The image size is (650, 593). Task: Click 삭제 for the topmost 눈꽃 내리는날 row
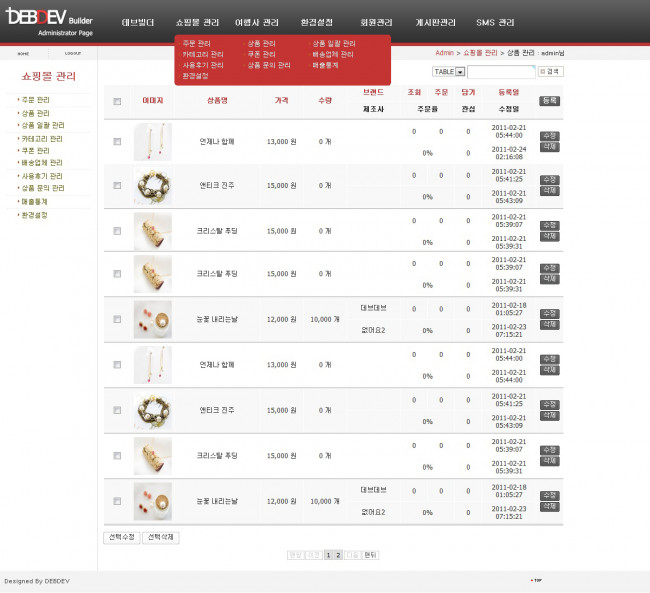[x=550, y=324]
